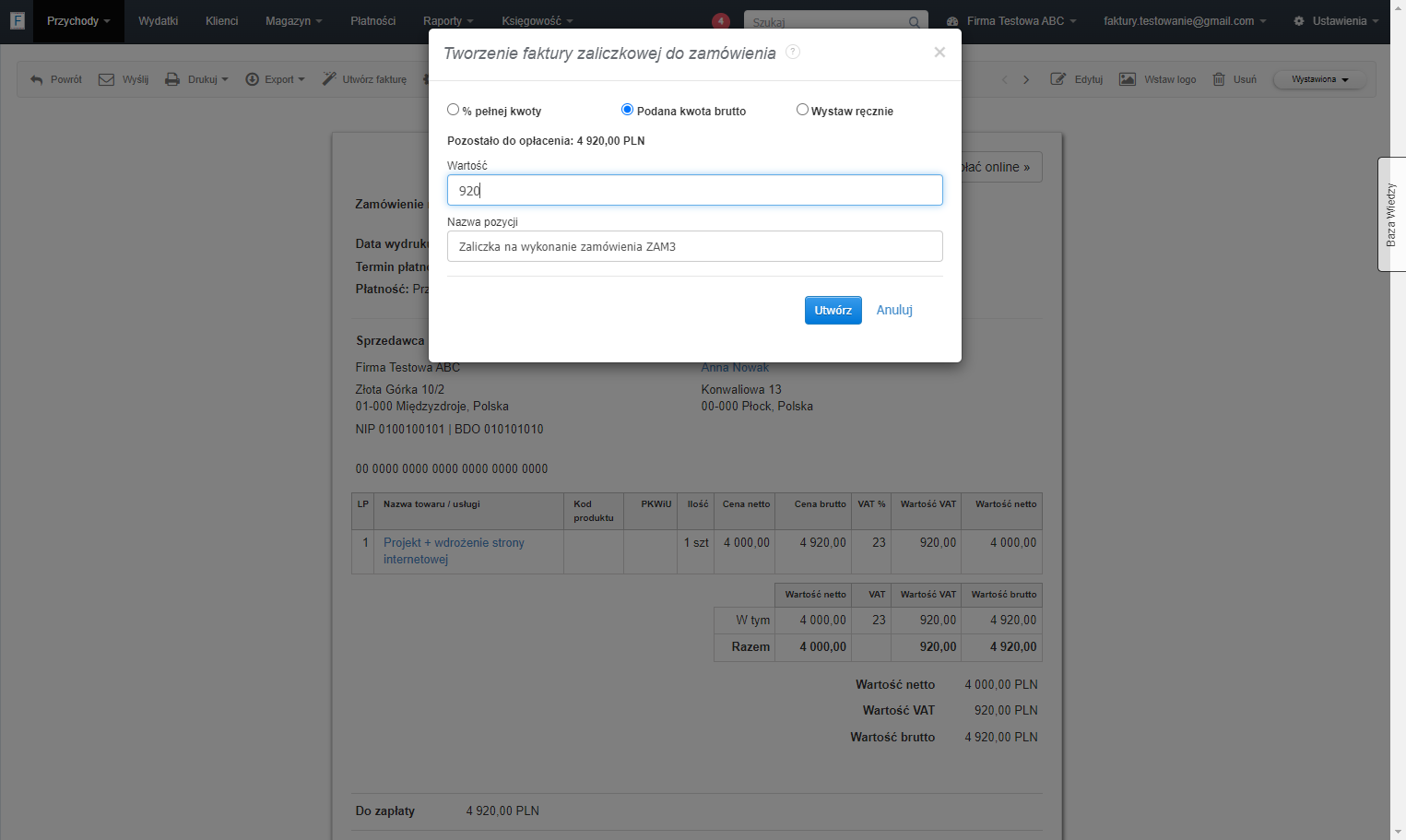This screenshot has width=1406, height=840.
Task: Open the Ustawienia settings menu
Action: tap(1336, 21)
